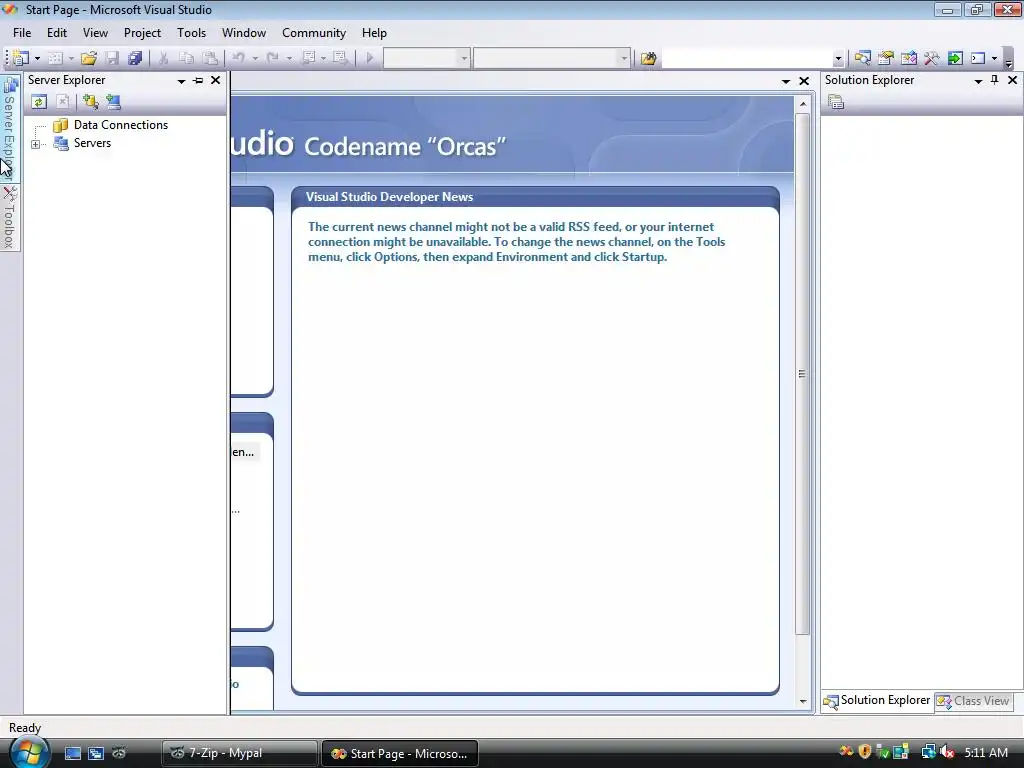Click the Command Window toolbar icon
The height and width of the screenshot is (768, 1024).
[978, 58]
